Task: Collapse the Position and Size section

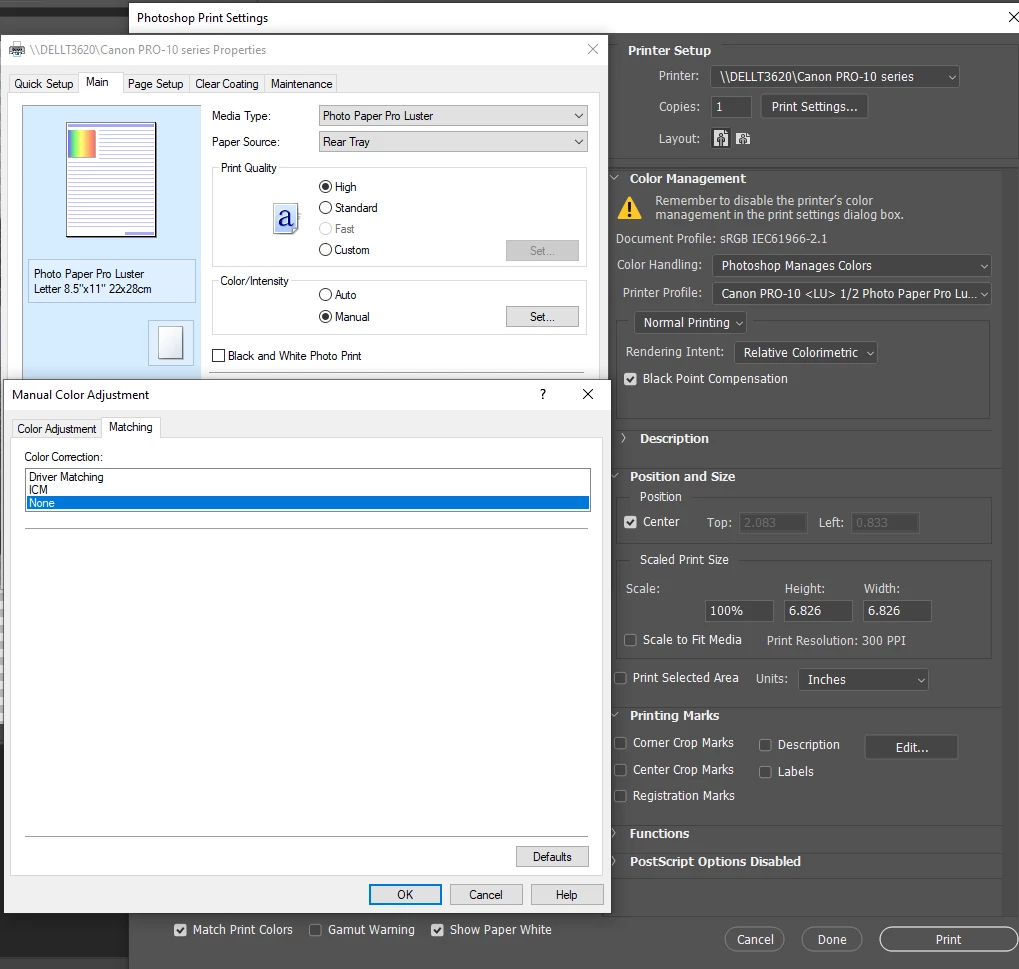Action: click(615, 476)
